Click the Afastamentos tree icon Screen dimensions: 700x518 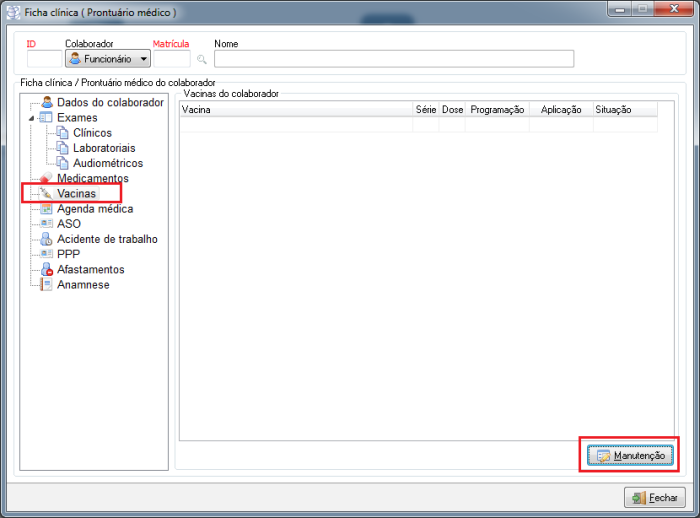[x=47, y=270]
